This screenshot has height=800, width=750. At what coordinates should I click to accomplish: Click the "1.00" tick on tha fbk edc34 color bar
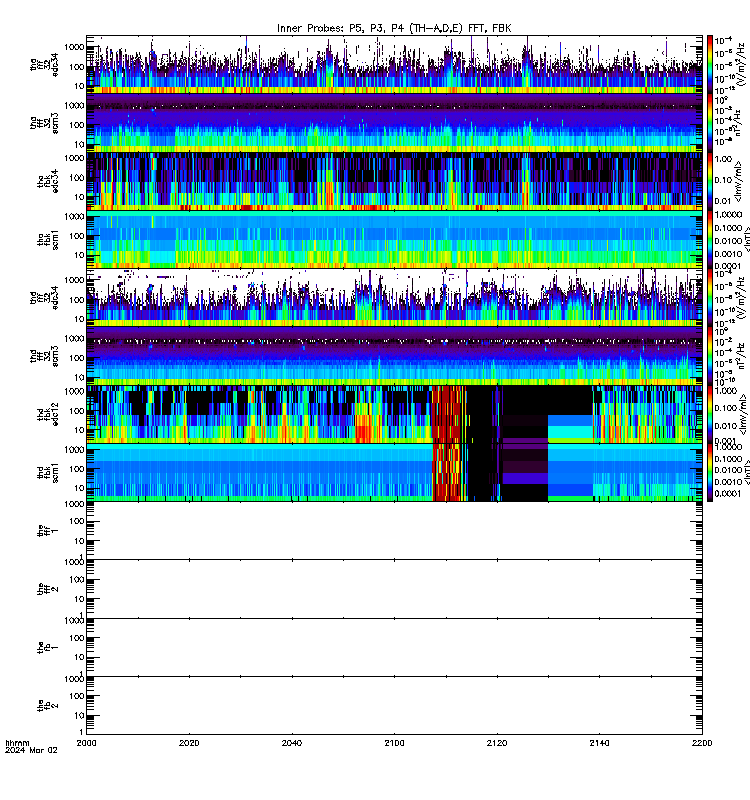pos(723,159)
